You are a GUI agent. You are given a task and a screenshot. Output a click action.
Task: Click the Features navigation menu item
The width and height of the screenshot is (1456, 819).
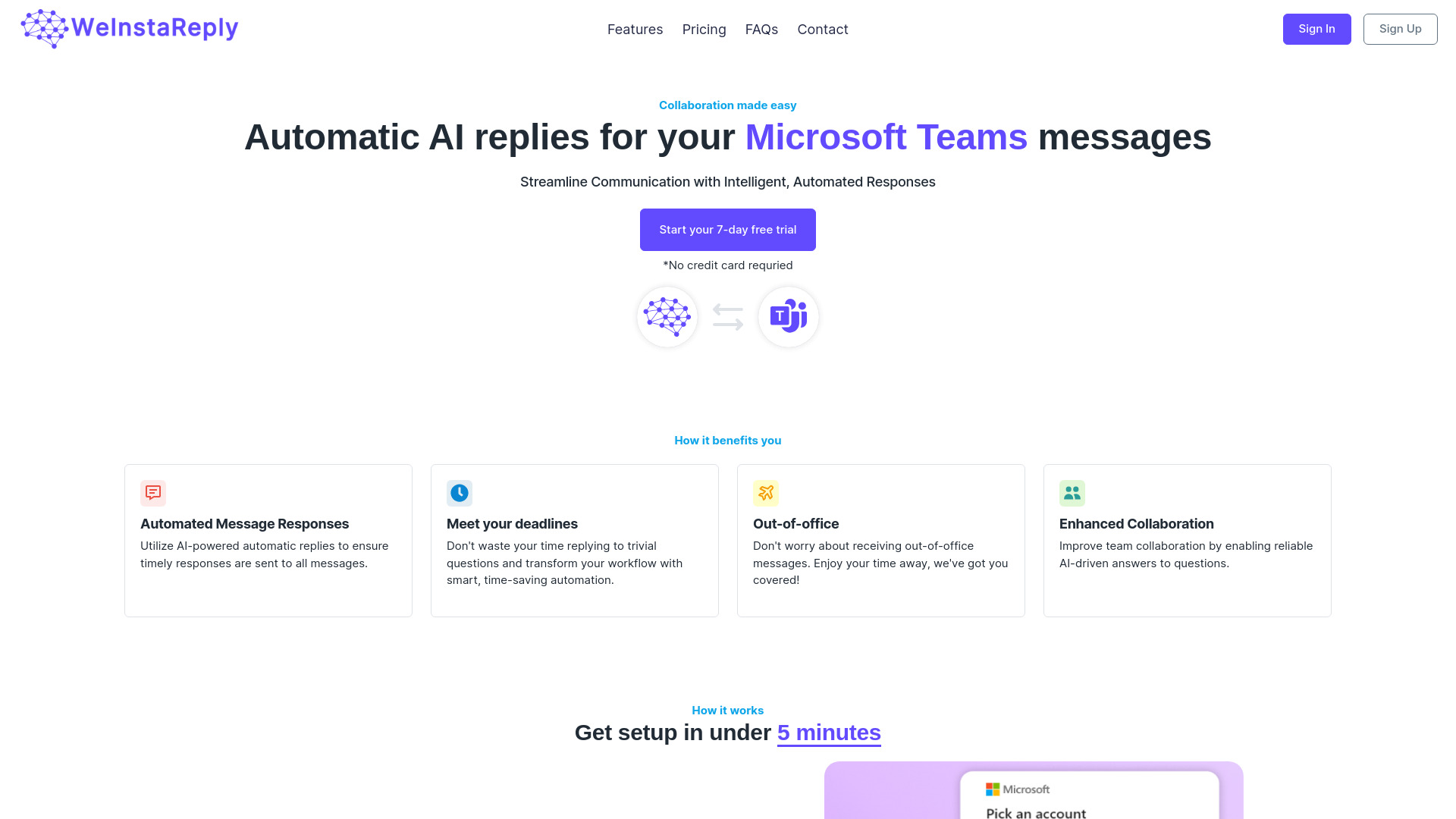point(635,29)
